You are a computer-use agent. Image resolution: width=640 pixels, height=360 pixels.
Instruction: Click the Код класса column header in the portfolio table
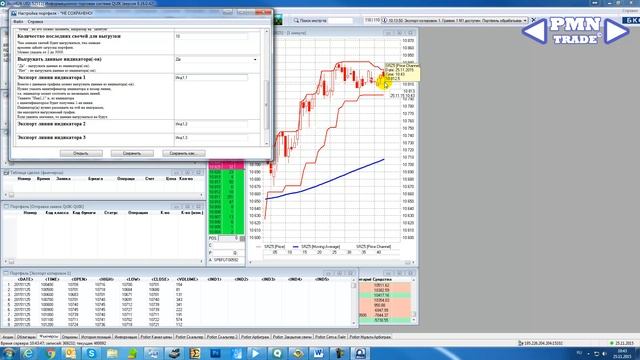click(56, 213)
